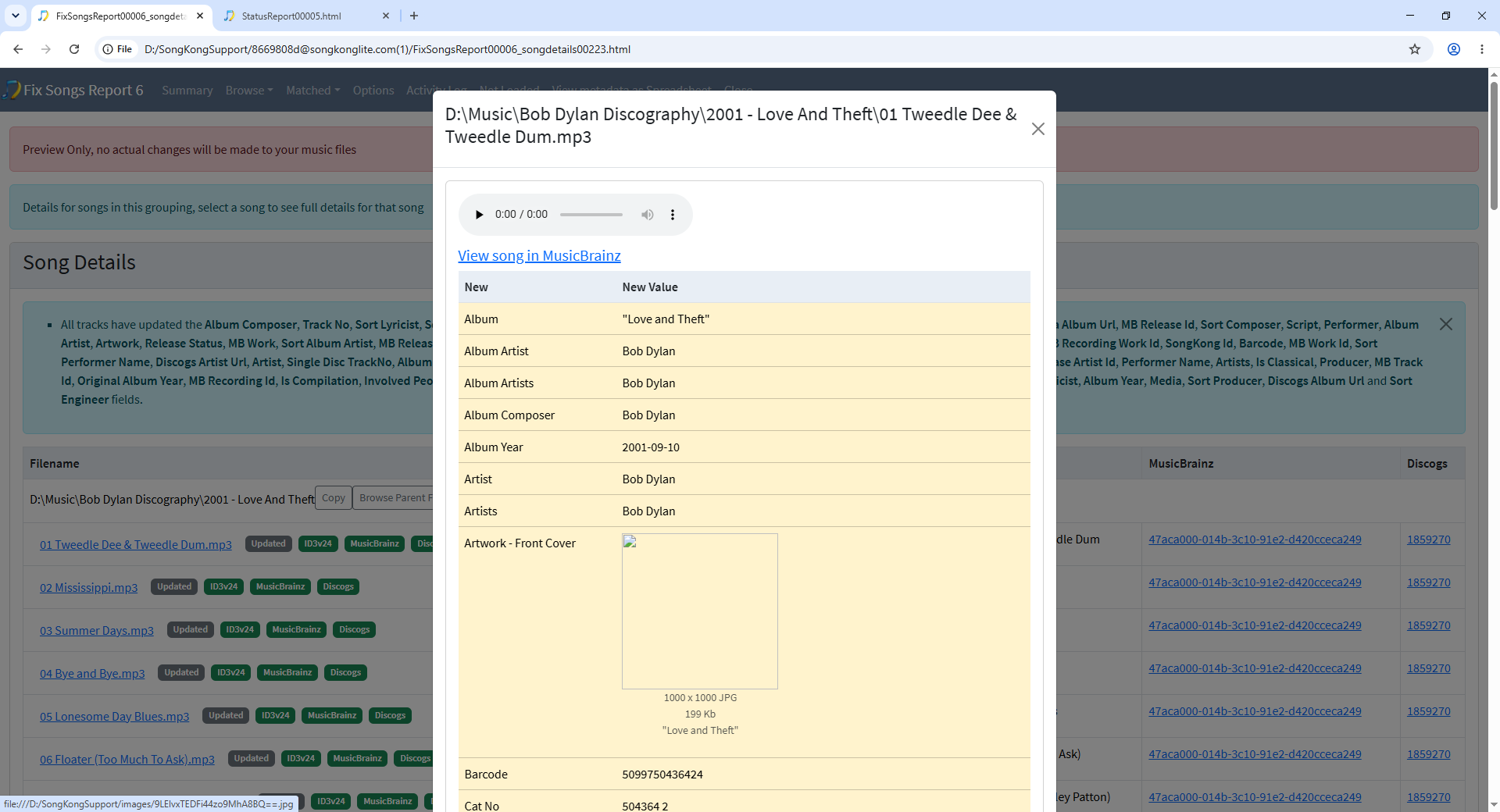Click ID3v24 badge for 03 Summer Days
This screenshot has height=812, width=1500.
[x=240, y=629]
